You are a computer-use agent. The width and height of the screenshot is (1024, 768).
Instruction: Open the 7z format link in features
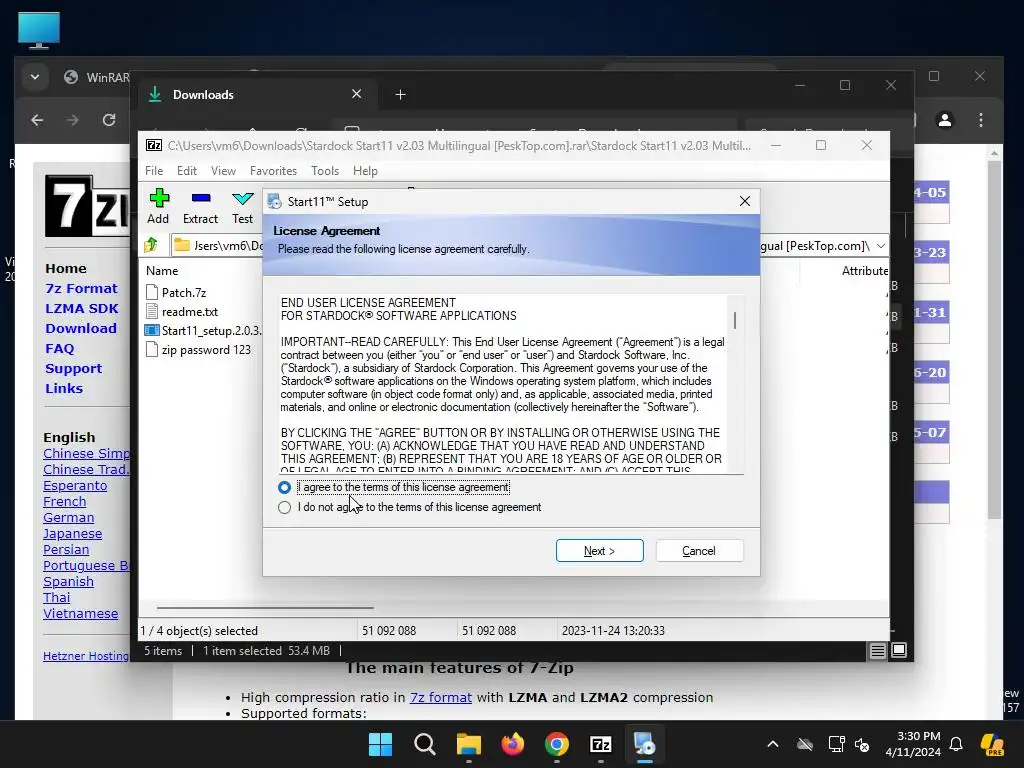click(441, 697)
